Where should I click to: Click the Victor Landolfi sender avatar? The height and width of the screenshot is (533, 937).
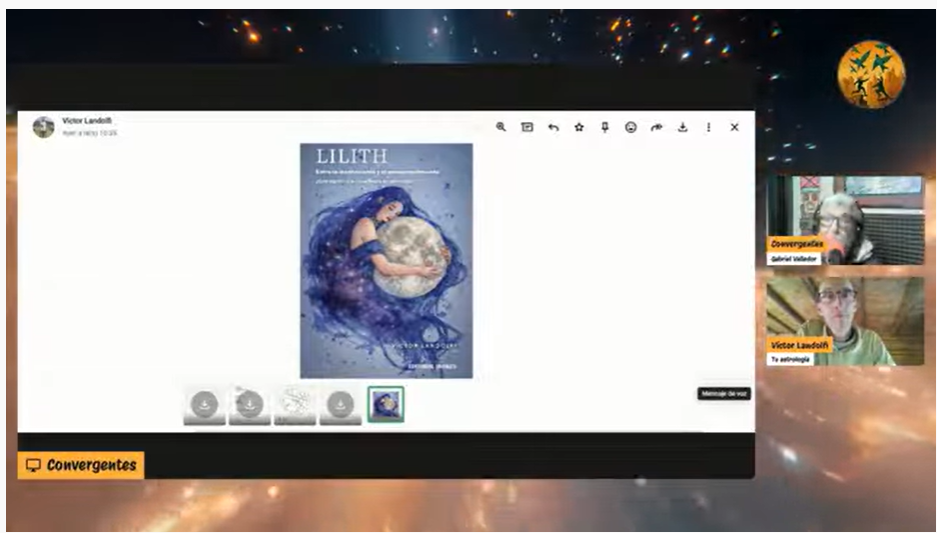coord(44,127)
